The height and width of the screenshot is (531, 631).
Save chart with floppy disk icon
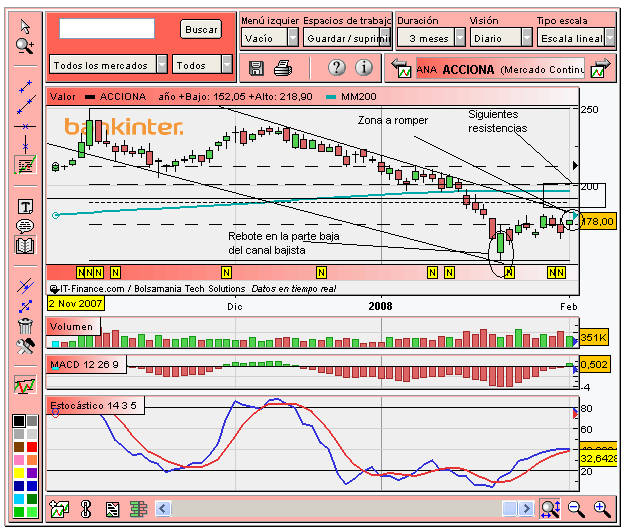256,68
